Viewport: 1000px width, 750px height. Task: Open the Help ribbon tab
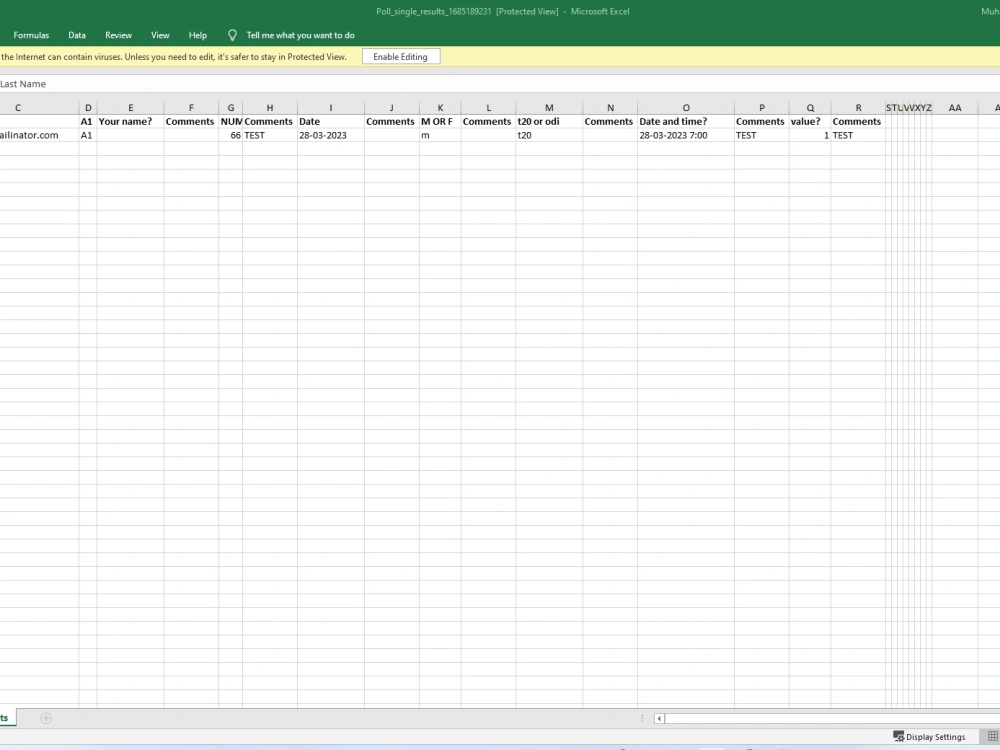tap(197, 35)
